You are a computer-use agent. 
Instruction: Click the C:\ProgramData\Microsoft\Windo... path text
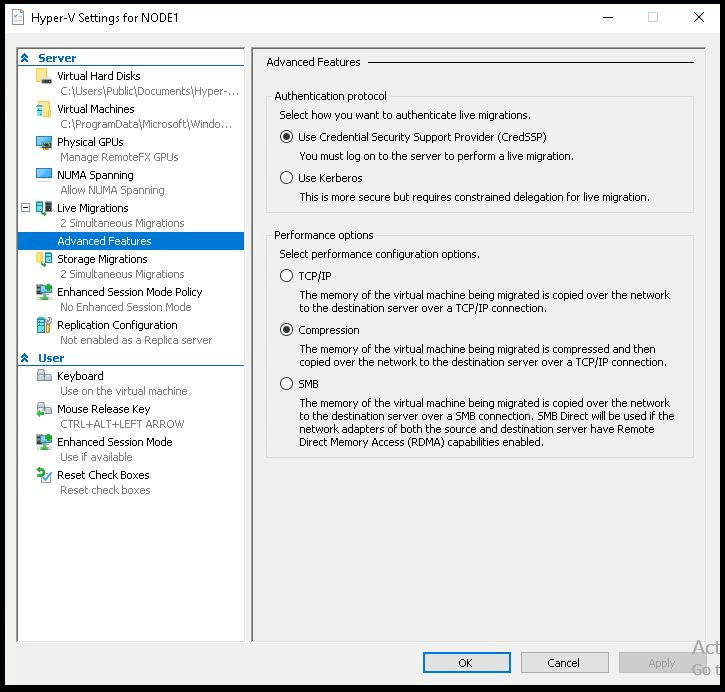pyautogui.click(x=146, y=124)
